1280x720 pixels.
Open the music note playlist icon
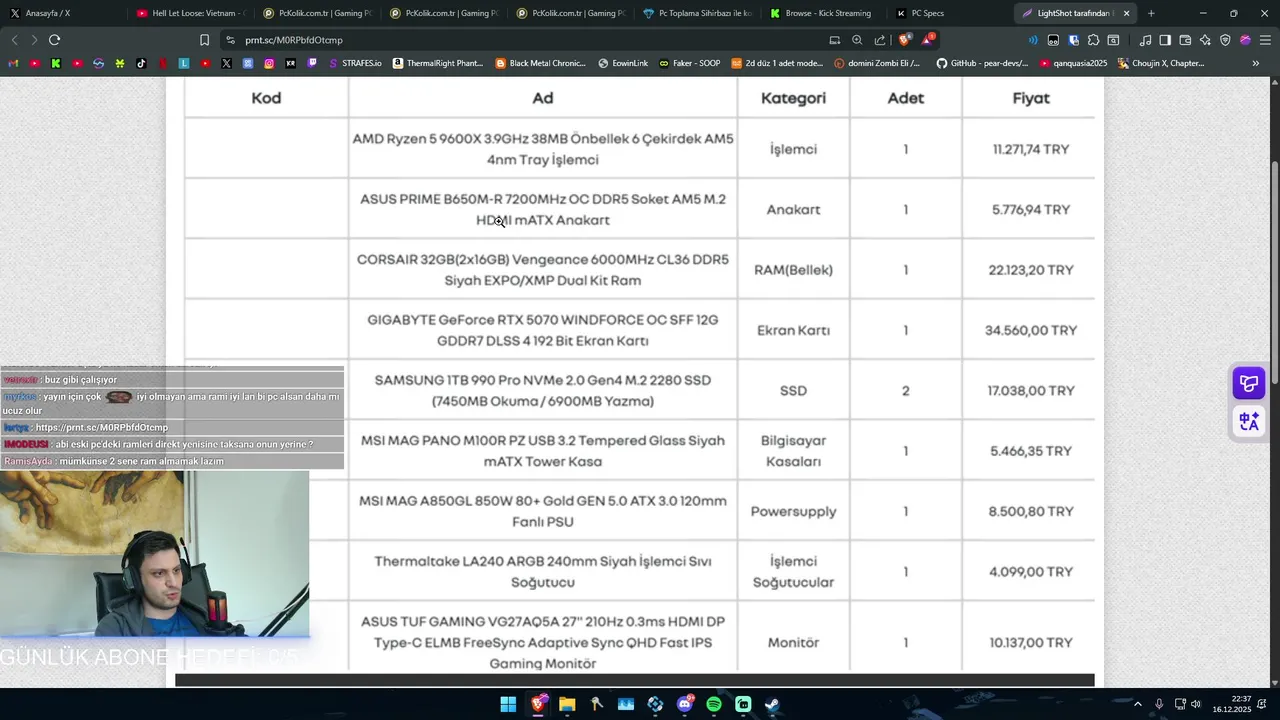pos(1145,40)
